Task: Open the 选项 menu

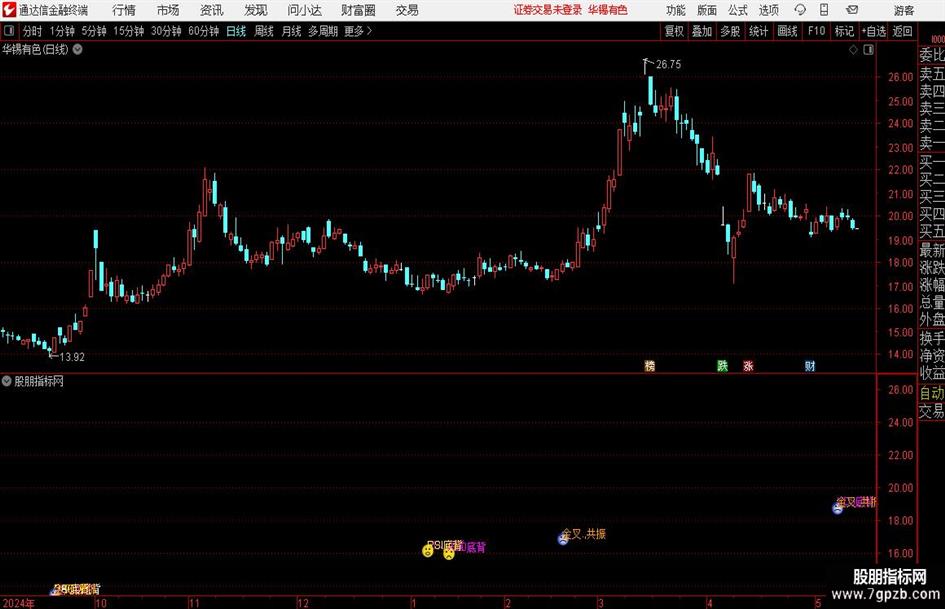Action: point(768,10)
